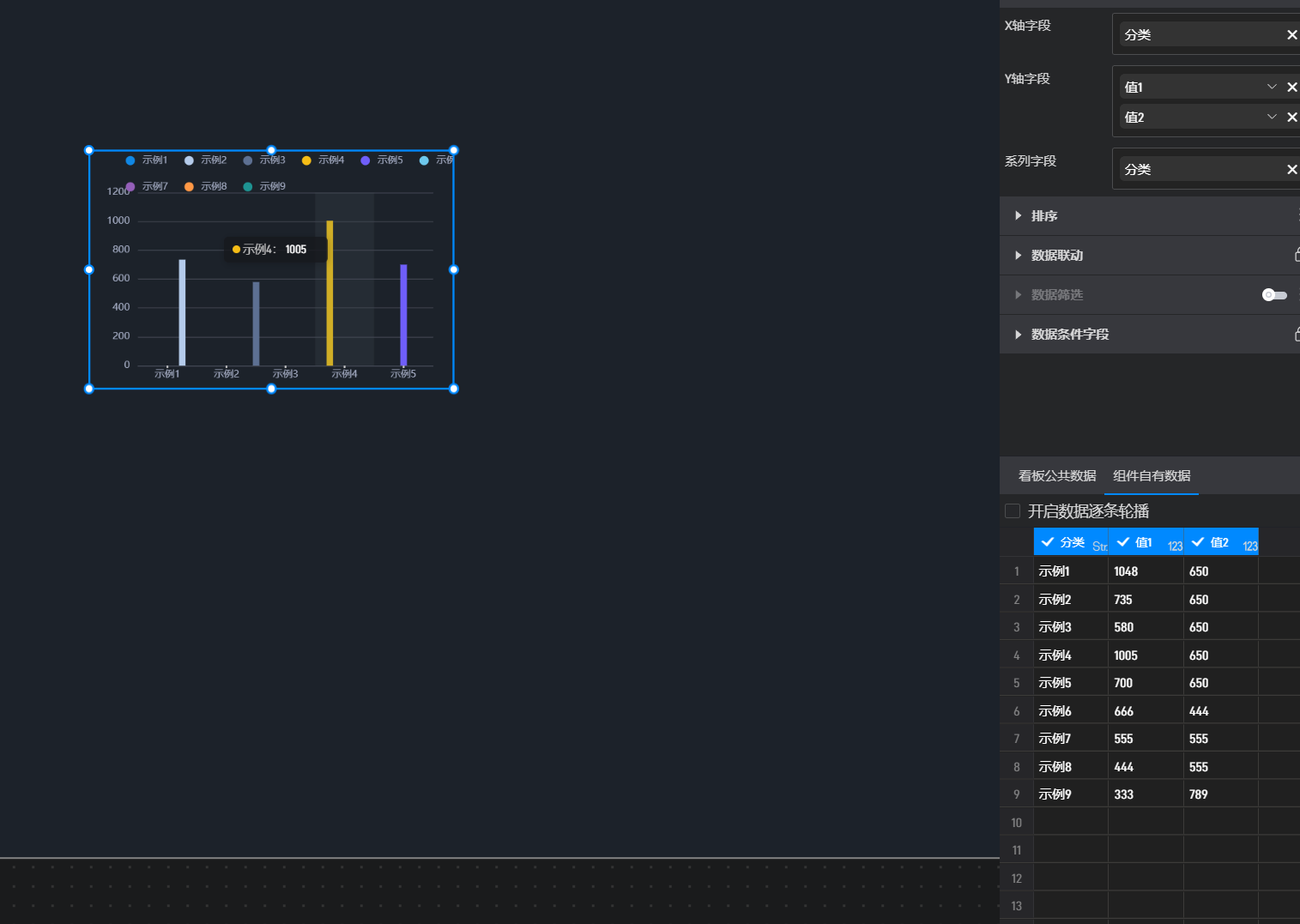Switch to the 看板公共数据 tab
The height and width of the screenshot is (924, 1300).
pyautogui.click(x=1056, y=476)
